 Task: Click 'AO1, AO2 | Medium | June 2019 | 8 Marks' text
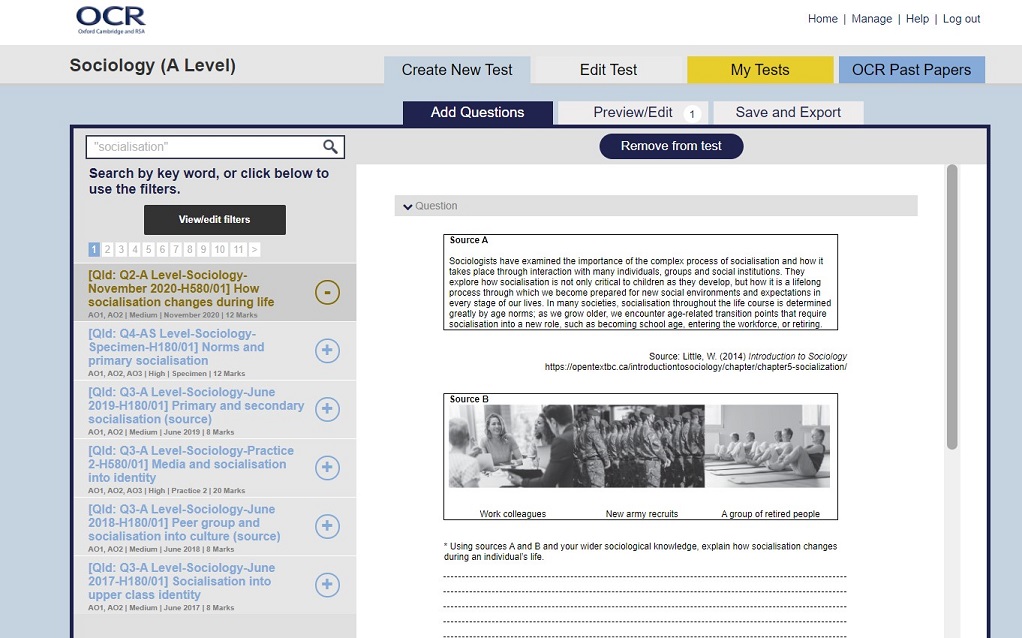(161, 432)
